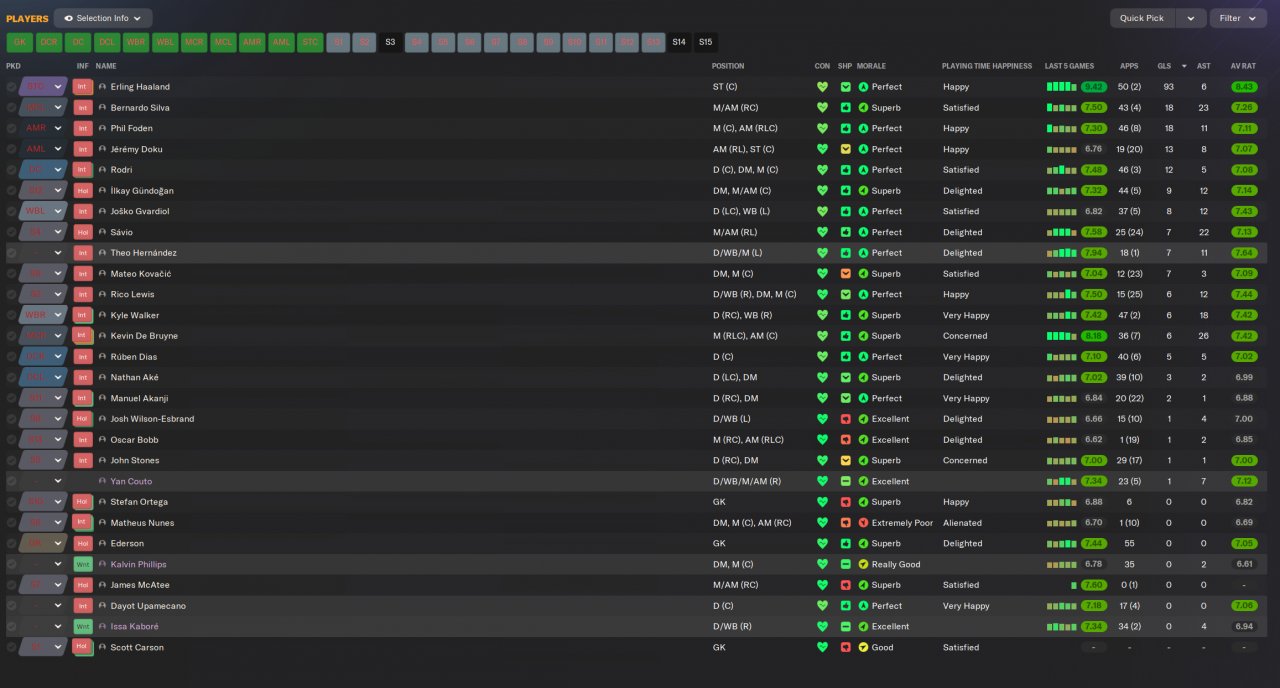Image resolution: width=1280 pixels, height=688 pixels.
Task: Toggle the pick circle for Dayot Upamecano
Action: pyautogui.click(x=11, y=606)
